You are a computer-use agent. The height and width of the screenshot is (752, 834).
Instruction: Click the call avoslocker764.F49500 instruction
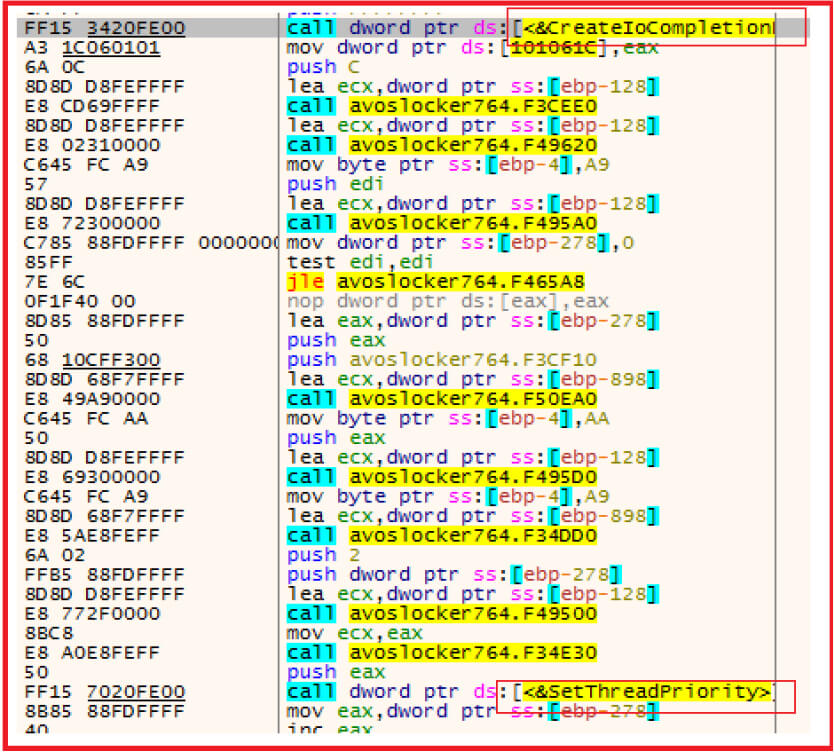tap(442, 614)
